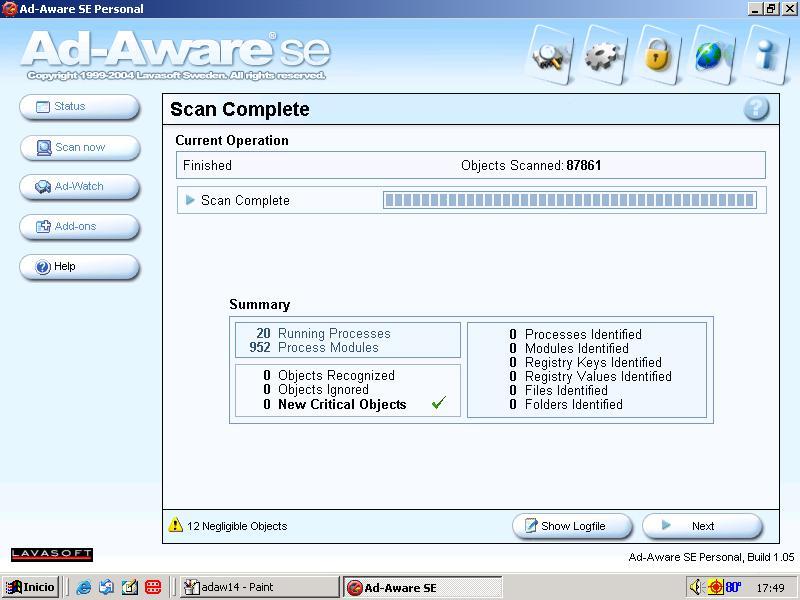Click Next to continue
The width and height of the screenshot is (800, 600).
(703, 526)
